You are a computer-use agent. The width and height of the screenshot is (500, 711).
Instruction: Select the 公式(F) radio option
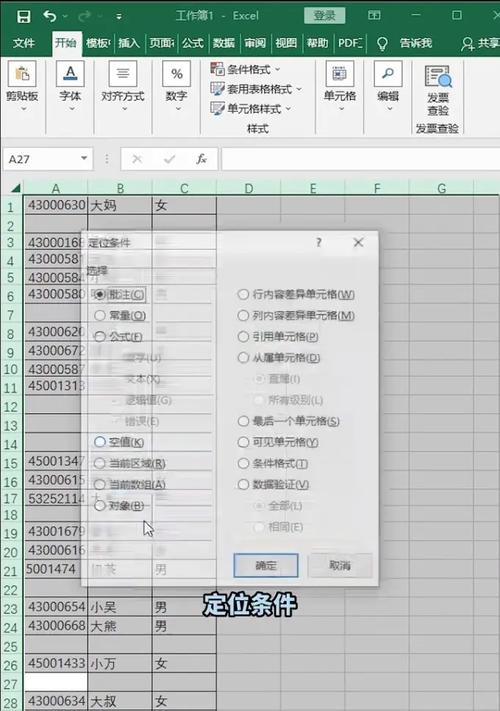[x=118, y=337]
